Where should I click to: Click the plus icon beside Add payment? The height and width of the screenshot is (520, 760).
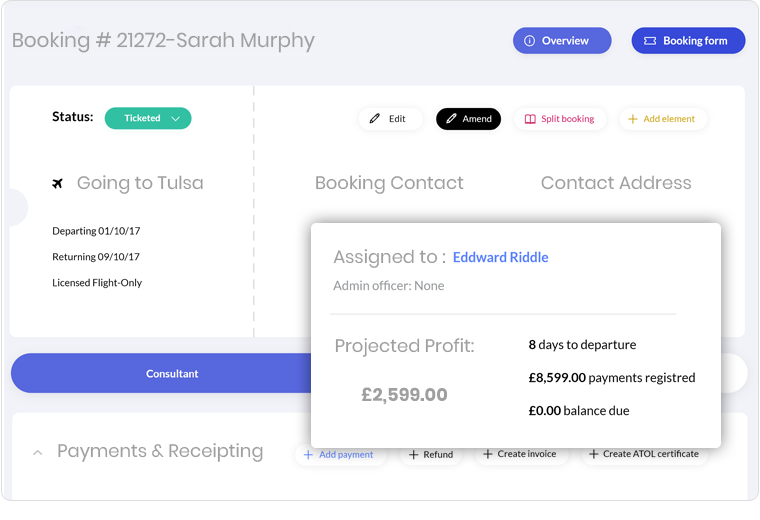pyautogui.click(x=308, y=455)
